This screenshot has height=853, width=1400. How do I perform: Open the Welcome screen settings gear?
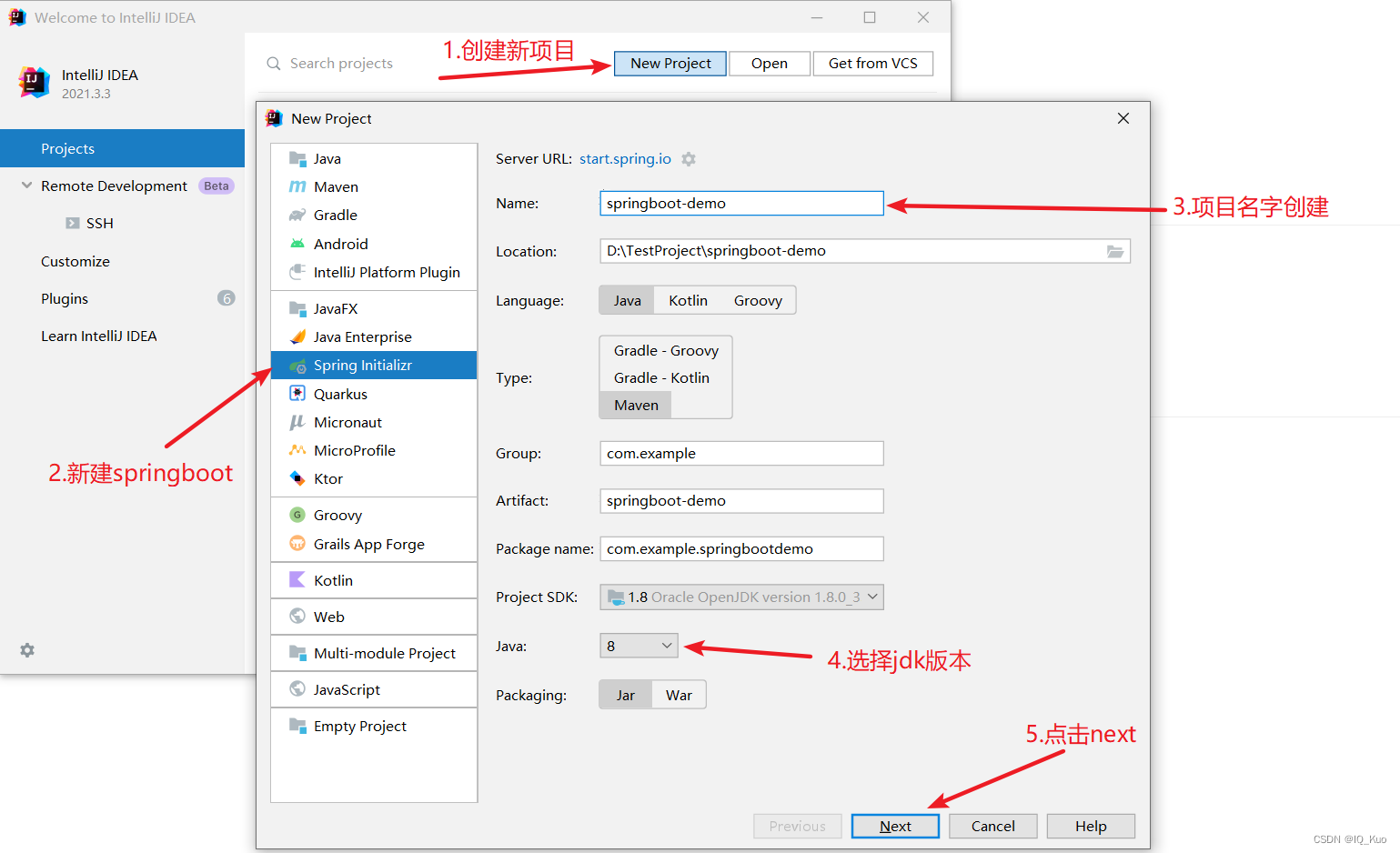pyautogui.click(x=27, y=650)
